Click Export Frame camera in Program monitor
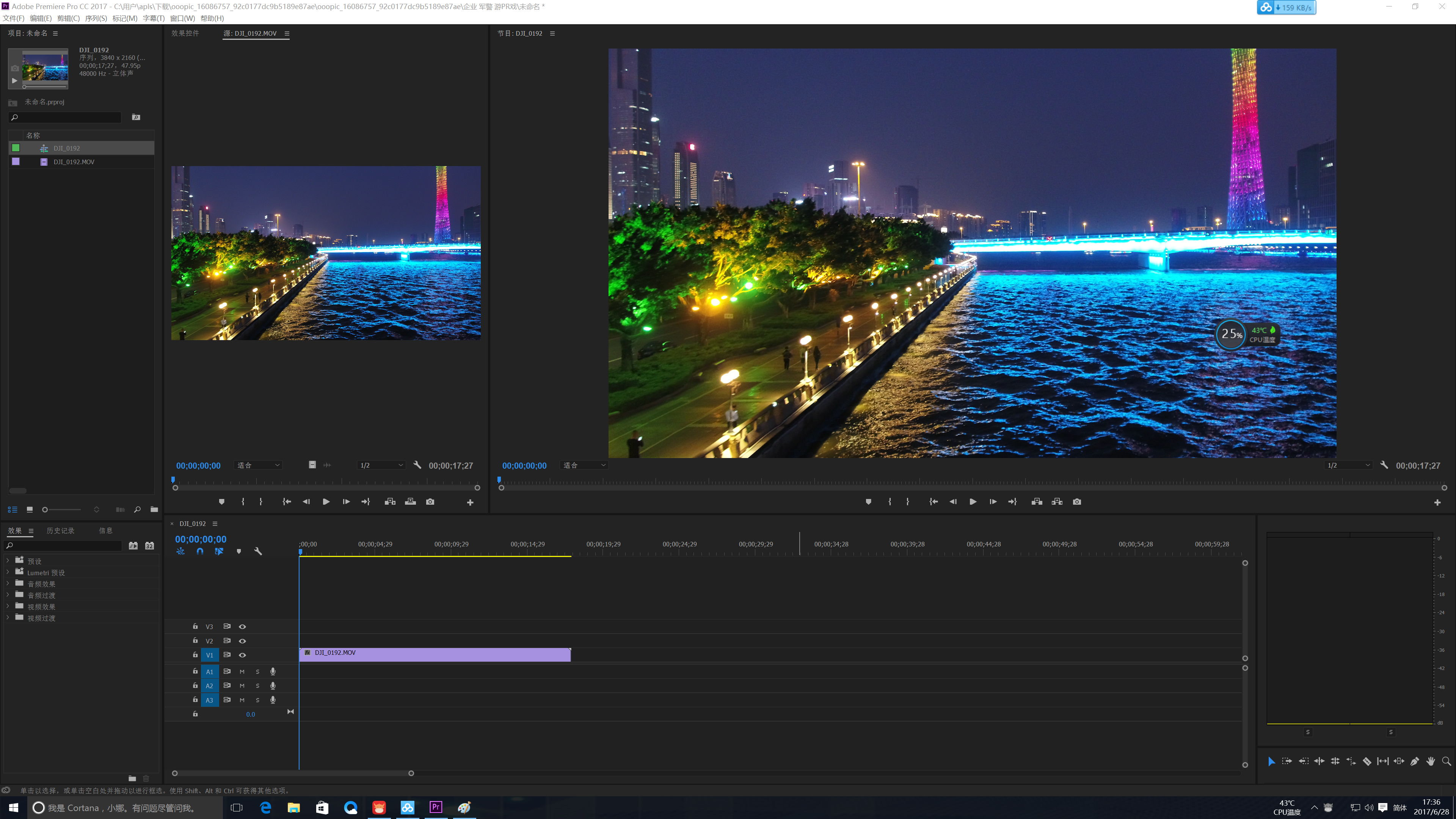The image size is (1456, 819). pyautogui.click(x=1077, y=502)
